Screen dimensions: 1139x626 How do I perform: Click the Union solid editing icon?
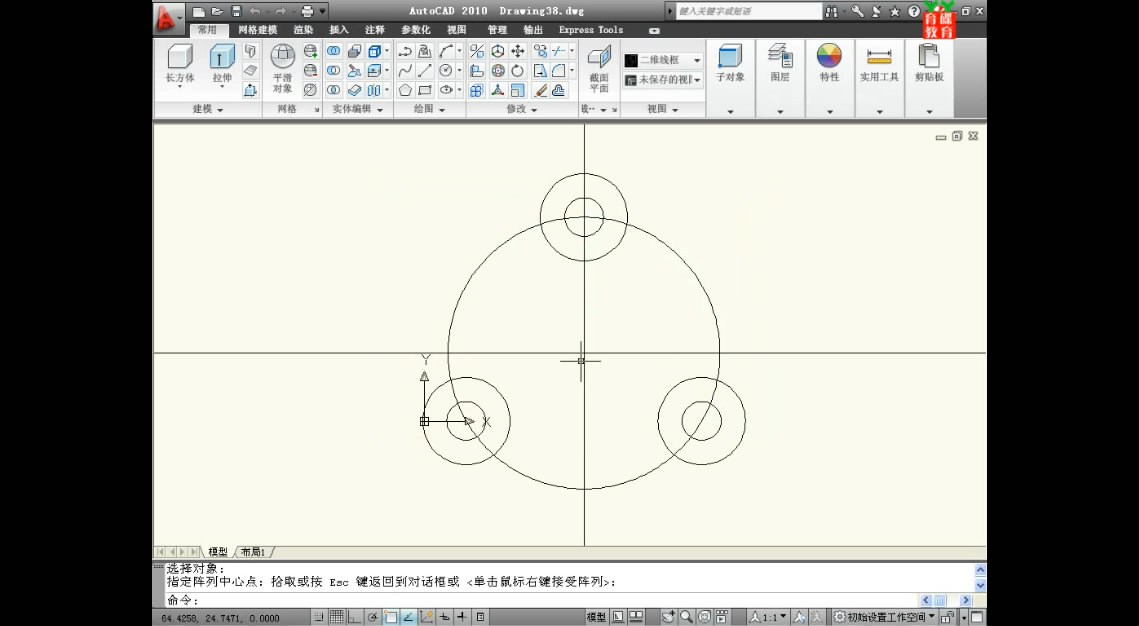click(x=333, y=51)
